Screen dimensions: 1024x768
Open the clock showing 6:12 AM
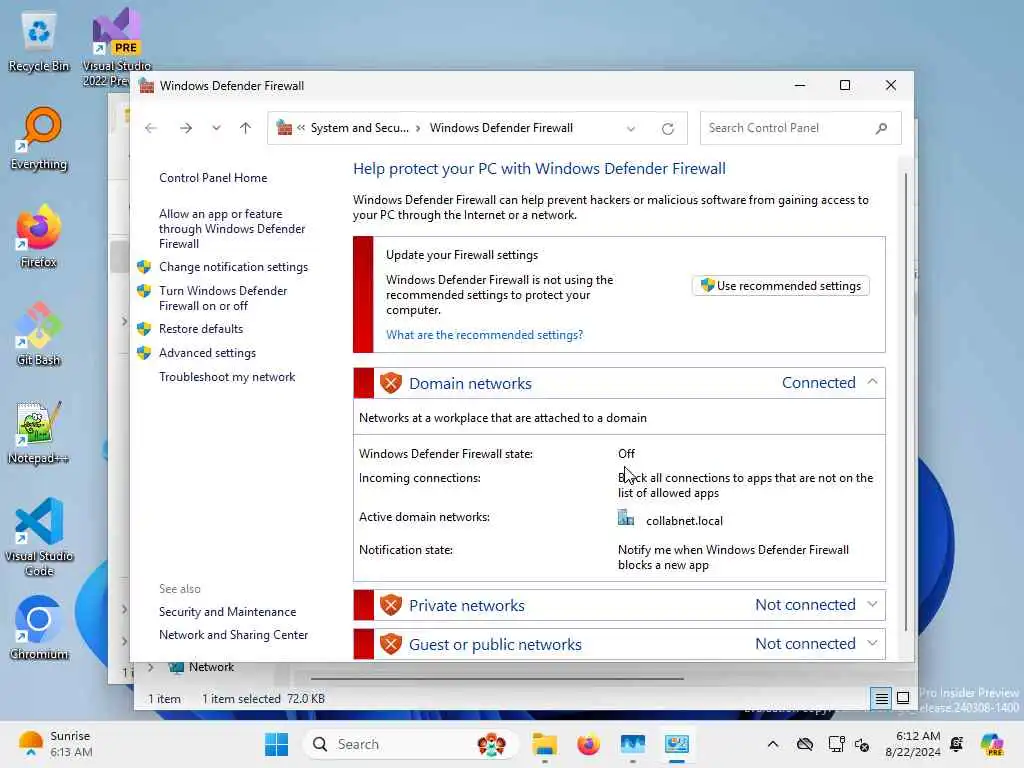click(912, 744)
